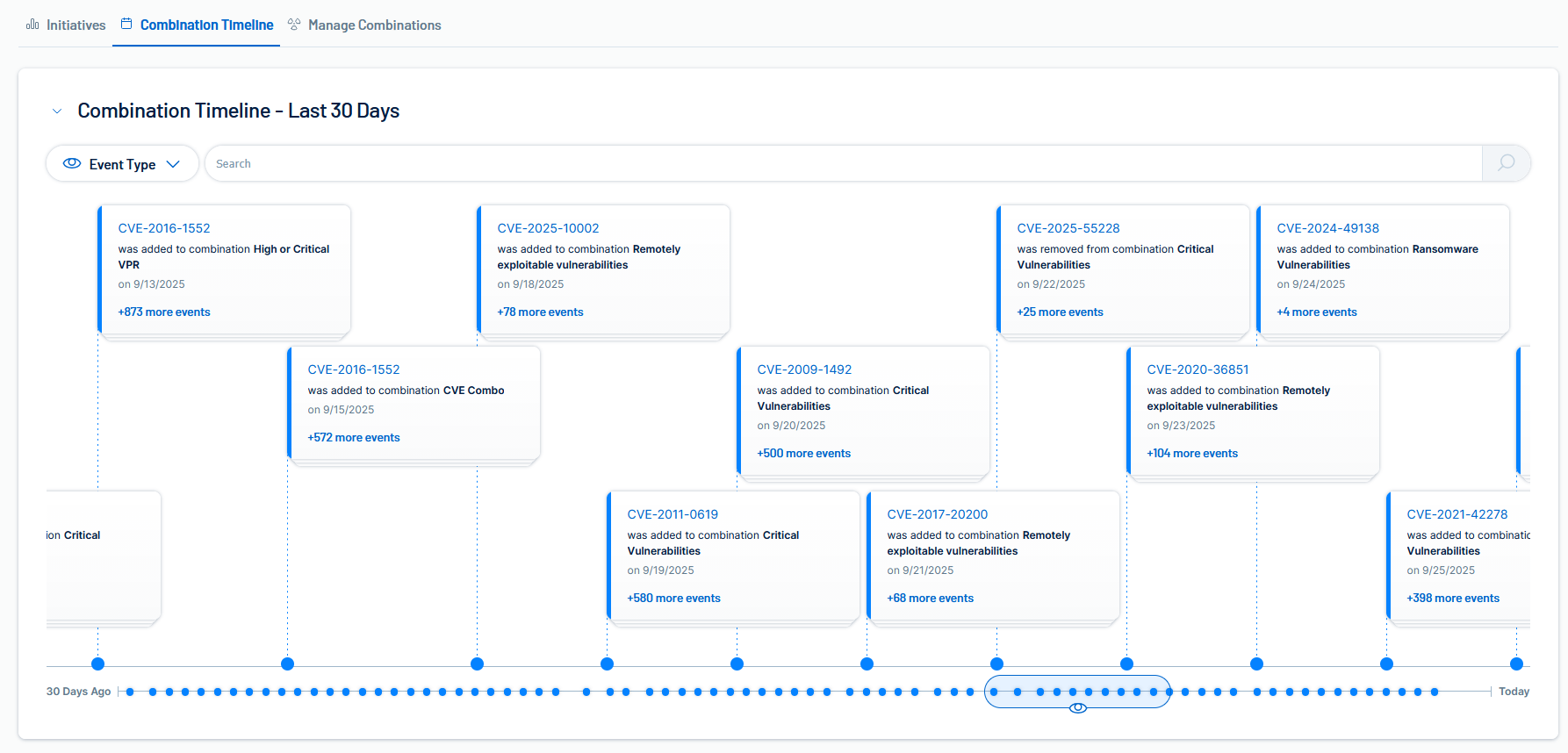
Task: Click the Manage Combinations icon
Action: [x=294, y=25]
